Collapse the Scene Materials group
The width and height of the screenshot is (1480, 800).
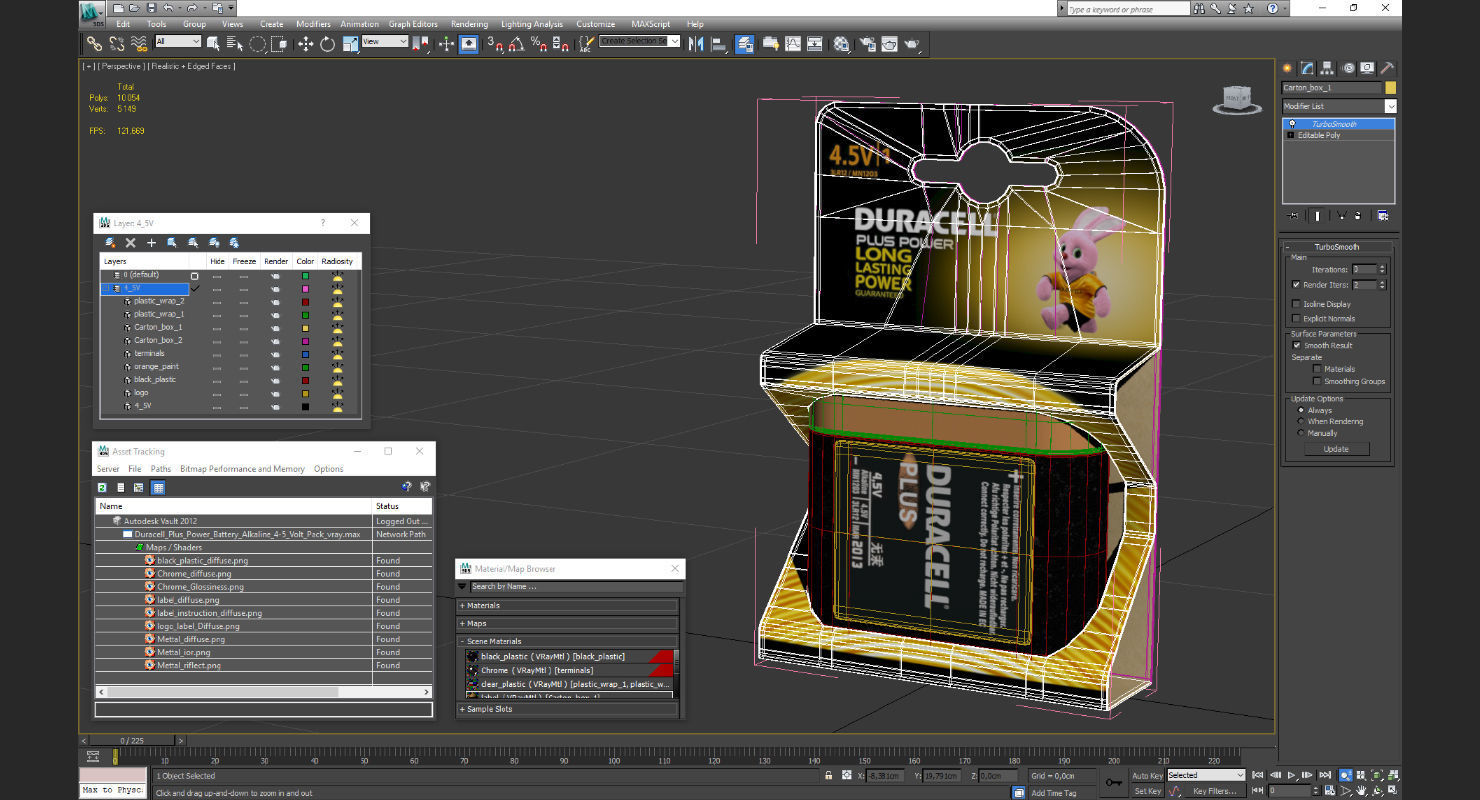(x=568, y=641)
